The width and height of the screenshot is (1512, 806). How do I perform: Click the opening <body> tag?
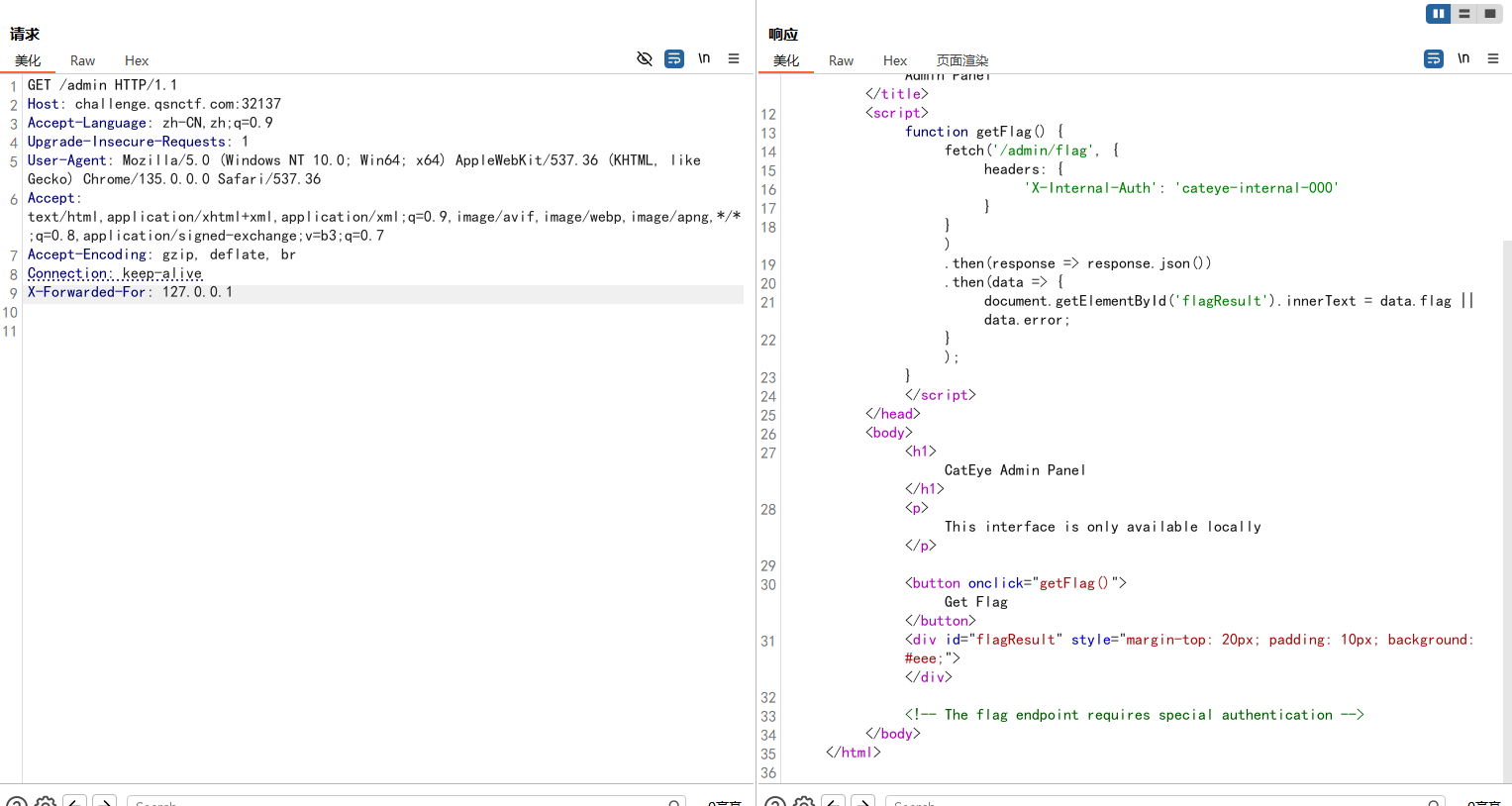pos(889,433)
